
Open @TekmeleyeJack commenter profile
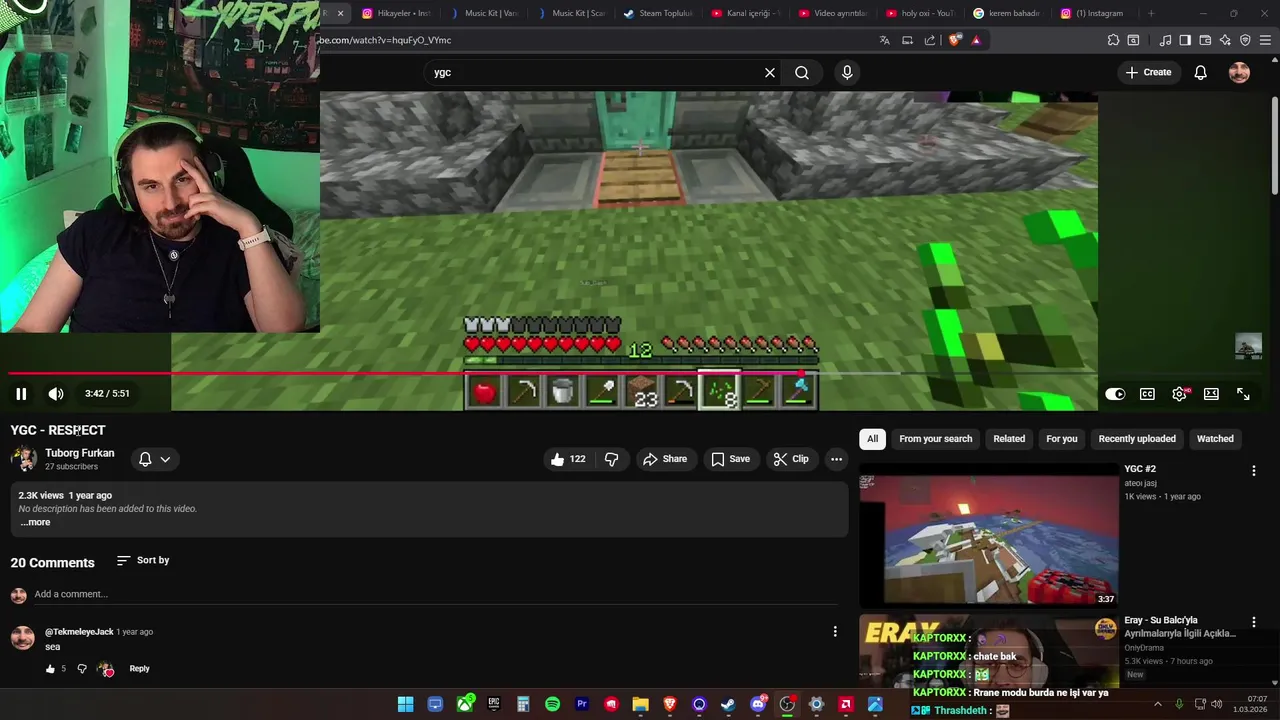[x=79, y=632]
